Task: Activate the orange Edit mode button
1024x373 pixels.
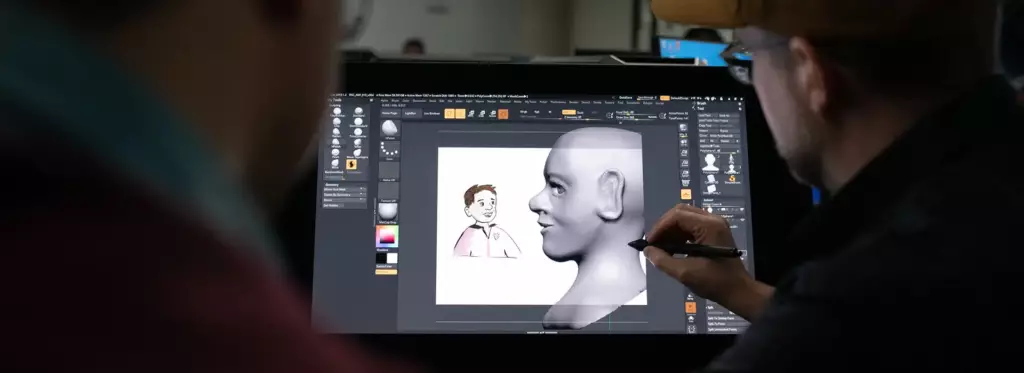Action: tap(449, 114)
